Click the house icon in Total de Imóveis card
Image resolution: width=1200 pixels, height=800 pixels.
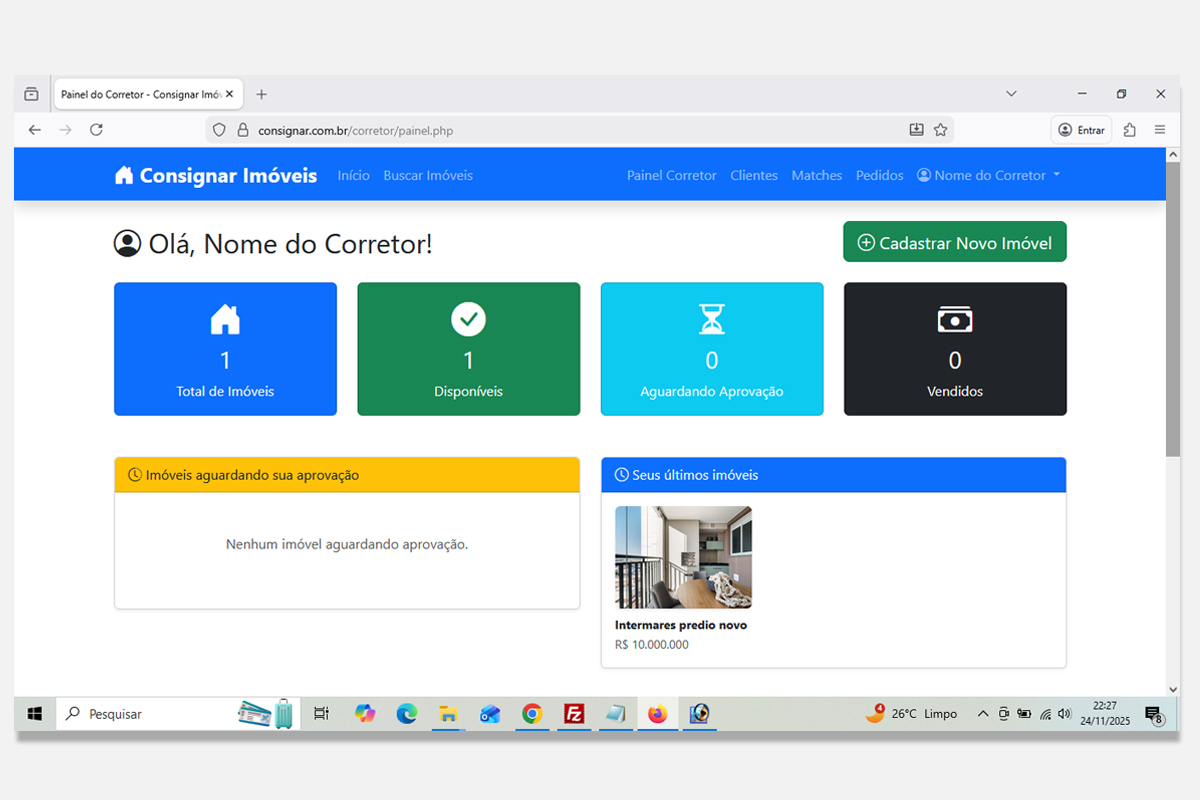coord(225,319)
